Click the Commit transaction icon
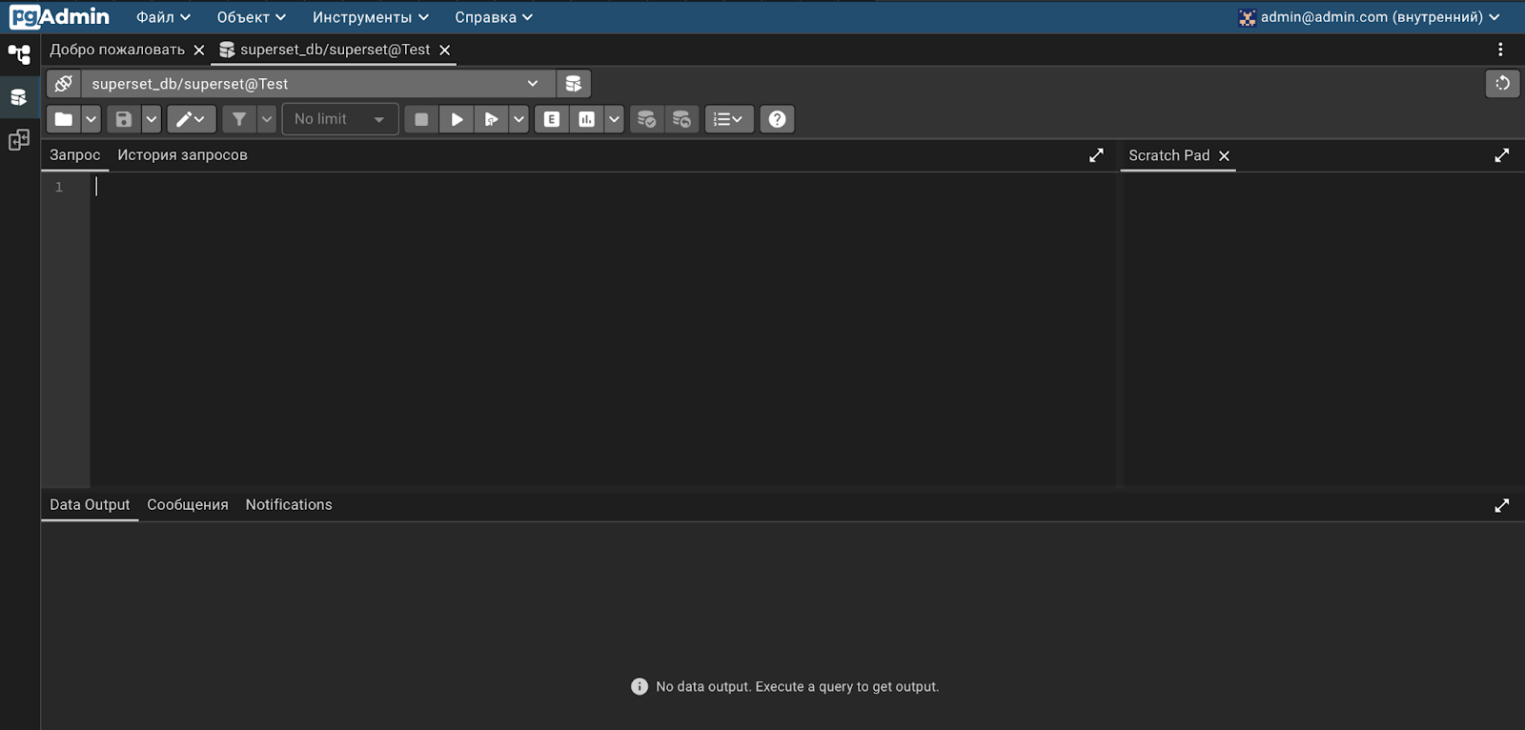 click(x=647, y=119)
